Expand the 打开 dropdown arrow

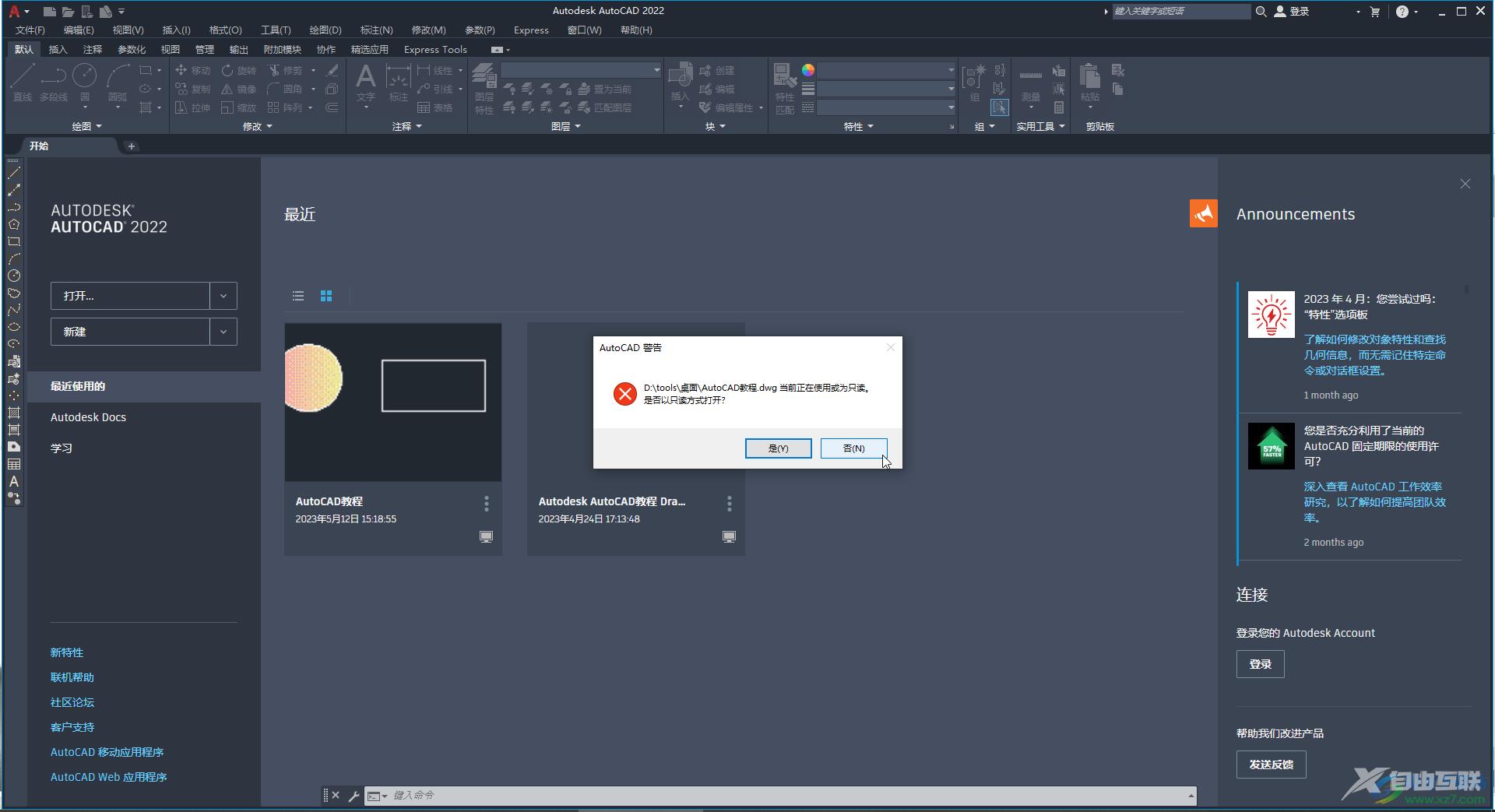coord(223,296)
